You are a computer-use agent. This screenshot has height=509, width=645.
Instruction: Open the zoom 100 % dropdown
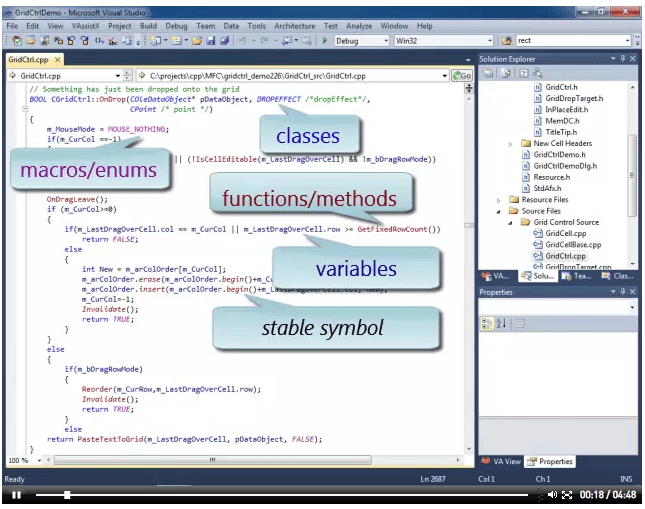tap(39, 460)
